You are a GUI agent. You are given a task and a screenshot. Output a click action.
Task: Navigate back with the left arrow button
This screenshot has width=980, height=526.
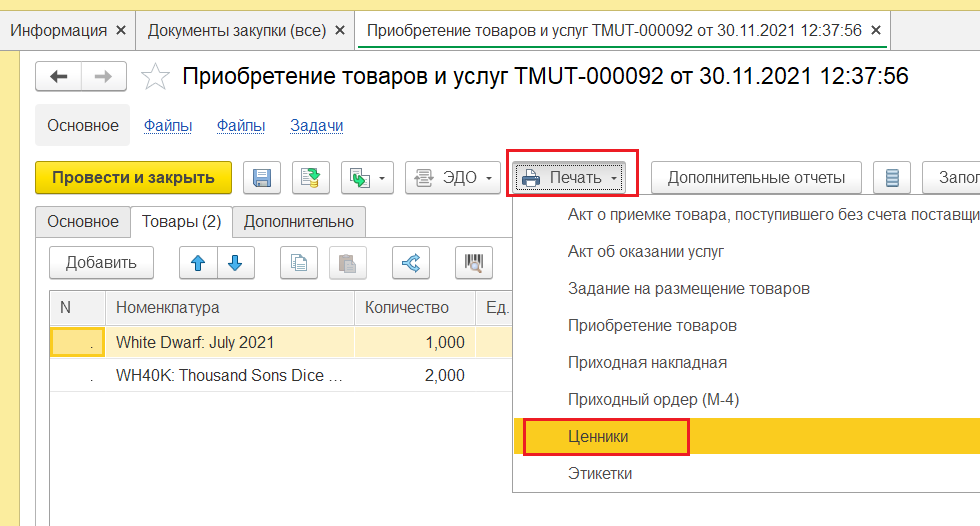[59, 76]
